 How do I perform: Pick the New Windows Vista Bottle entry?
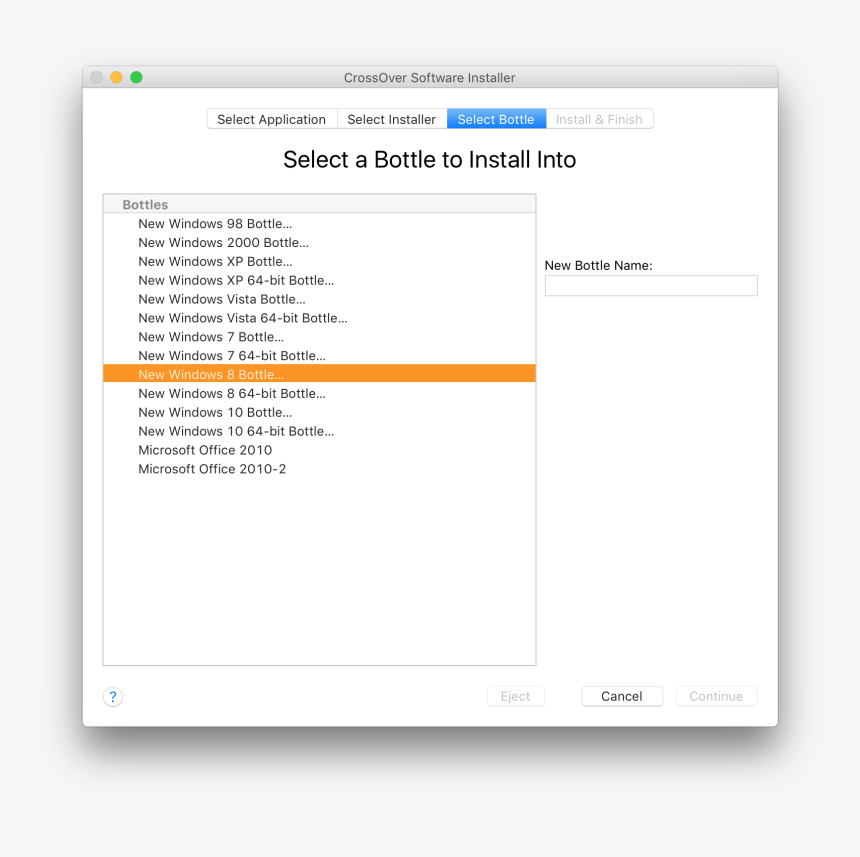pyautogui.click(x=222, y=299)
